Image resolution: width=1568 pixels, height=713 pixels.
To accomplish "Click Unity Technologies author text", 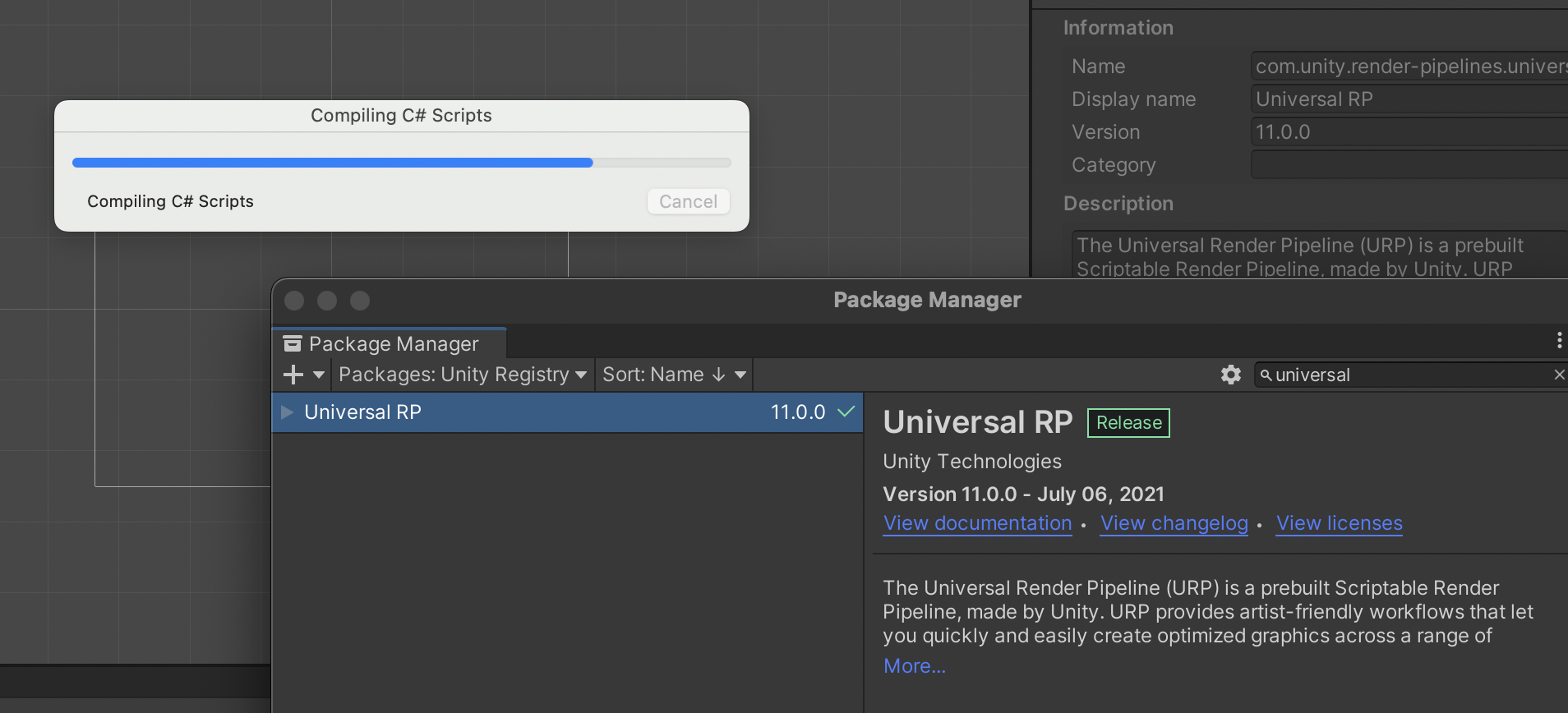I will click(x=972, y=462).
